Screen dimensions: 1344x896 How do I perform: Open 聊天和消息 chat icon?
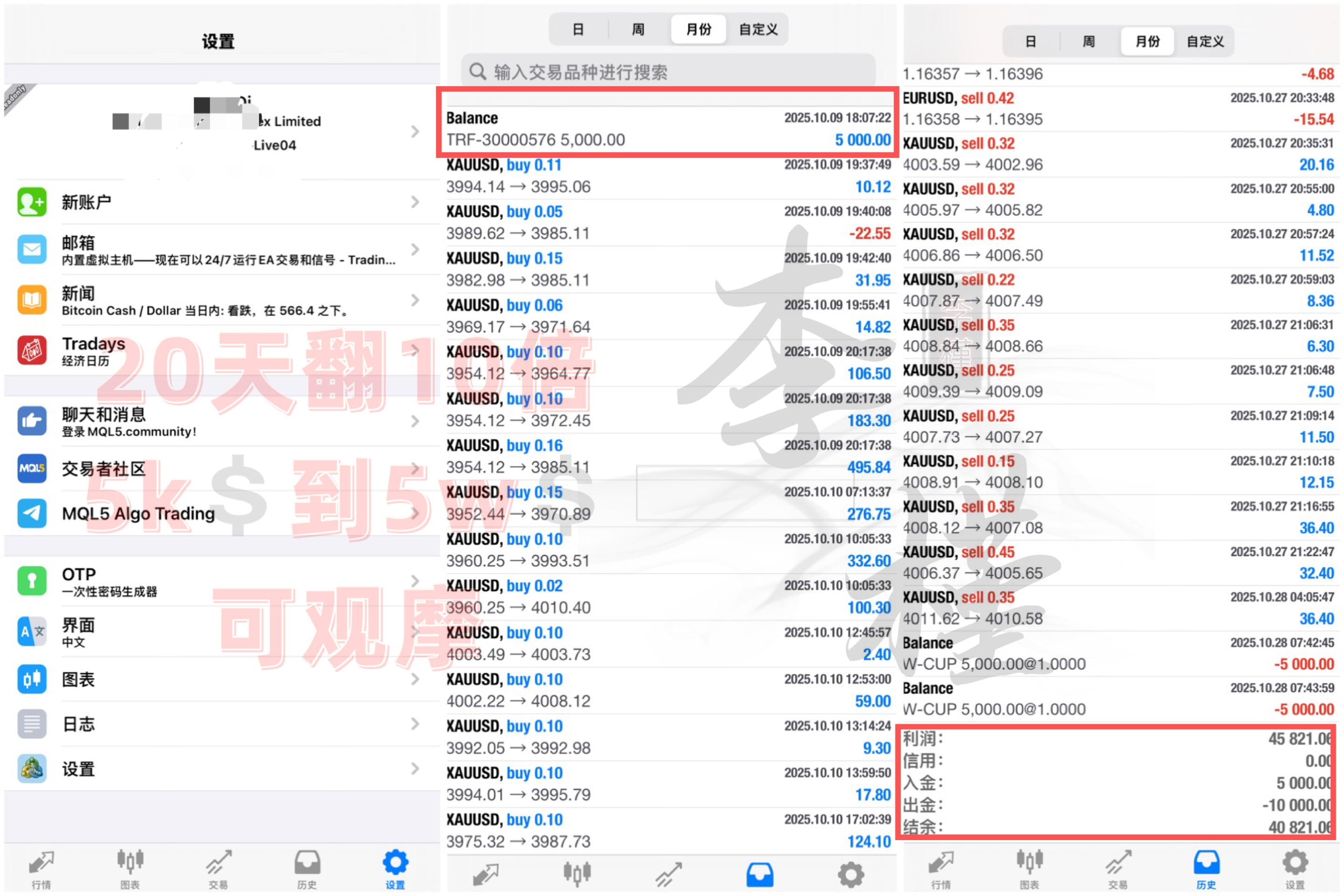click(x=32, y=421)
